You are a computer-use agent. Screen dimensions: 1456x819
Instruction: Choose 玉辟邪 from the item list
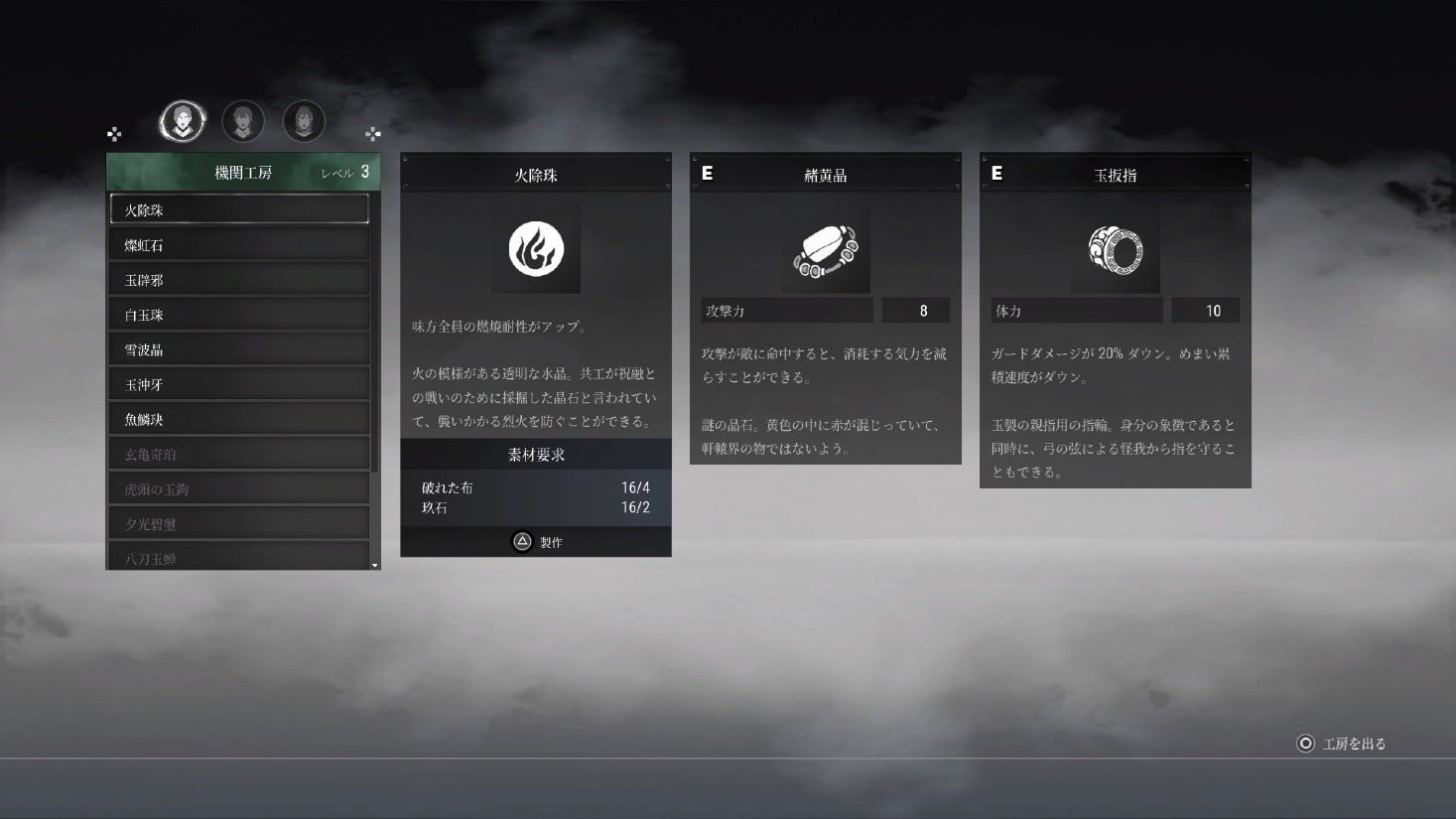point(239,280)
